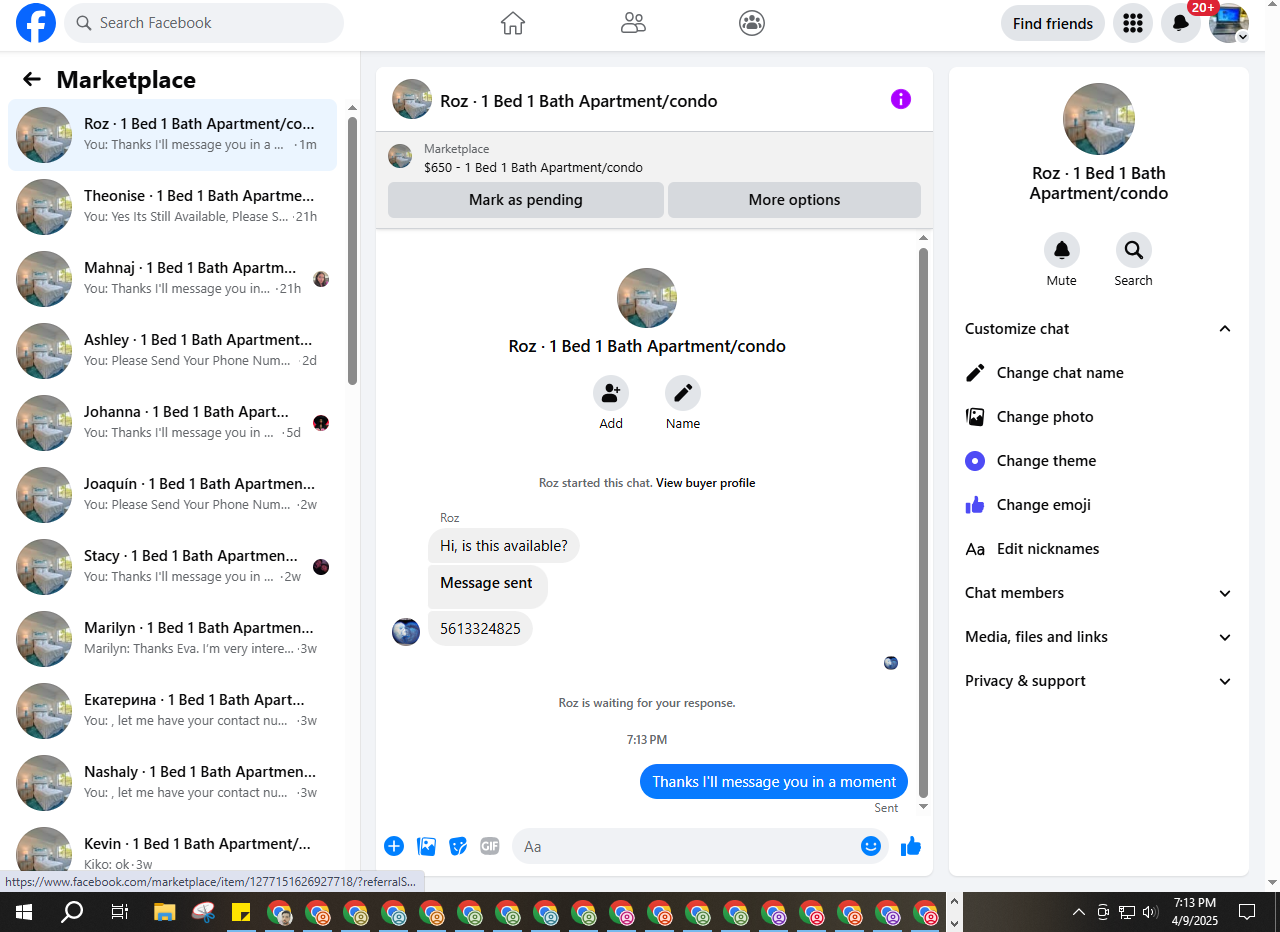Click the taskbar clock showing 7:13 PM

click(x=1195, y=912)
